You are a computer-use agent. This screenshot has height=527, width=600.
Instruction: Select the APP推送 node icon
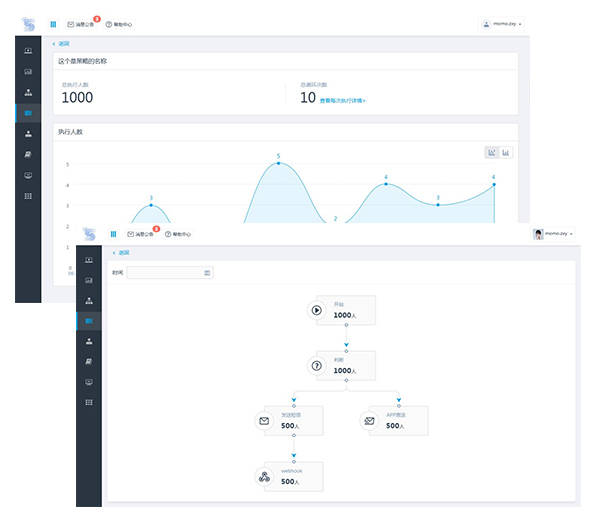(x=368, y=421)
